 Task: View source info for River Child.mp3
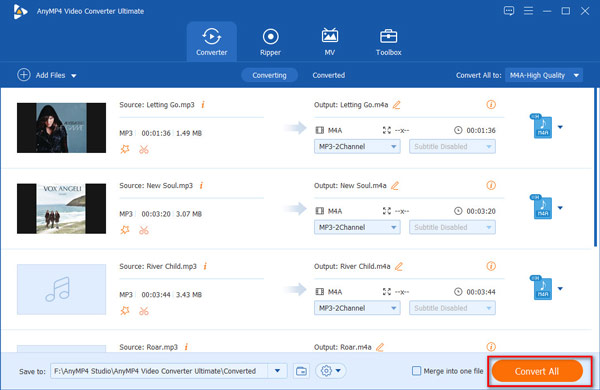coord(205,266)
